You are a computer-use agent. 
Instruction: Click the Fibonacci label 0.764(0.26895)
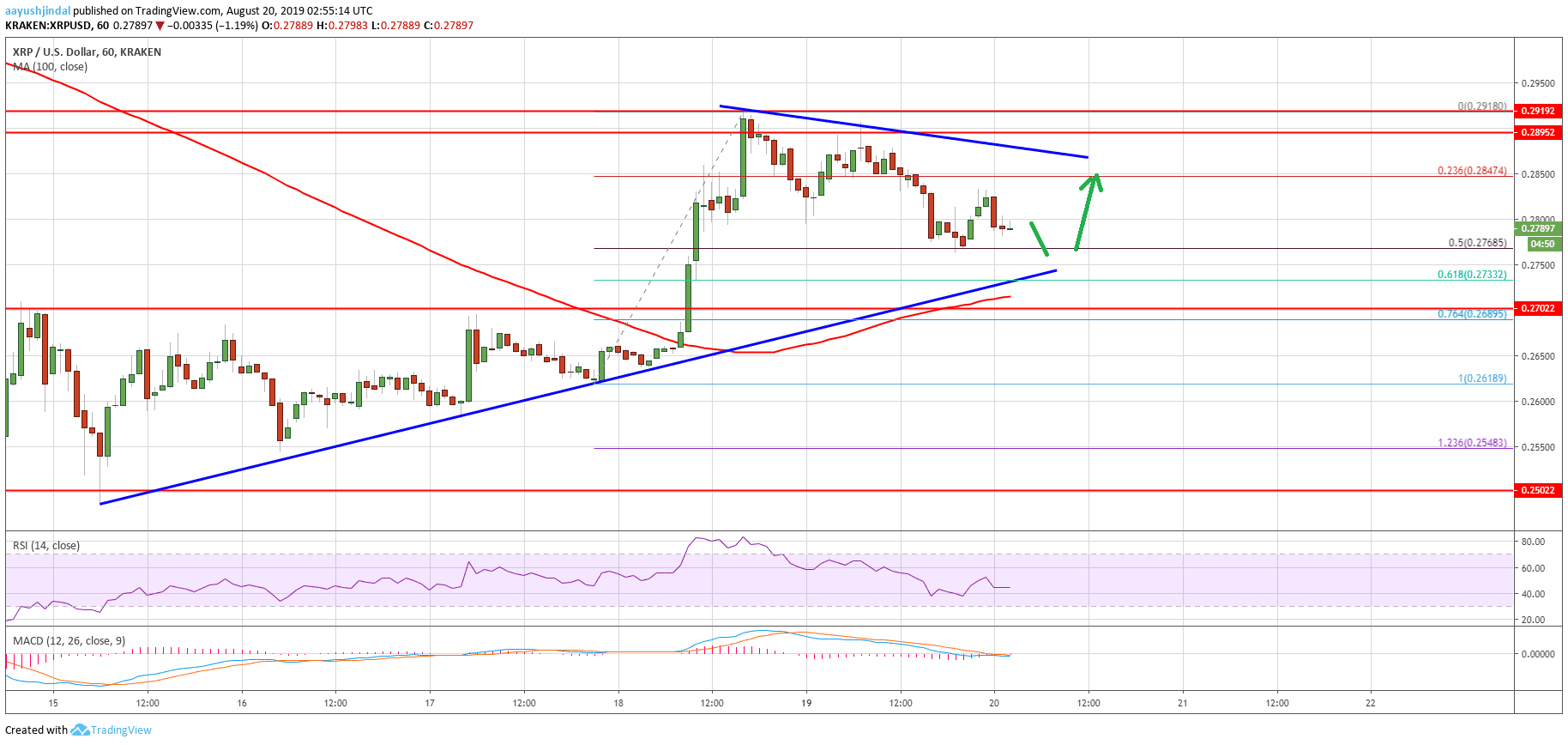[x=1472, y=314]
